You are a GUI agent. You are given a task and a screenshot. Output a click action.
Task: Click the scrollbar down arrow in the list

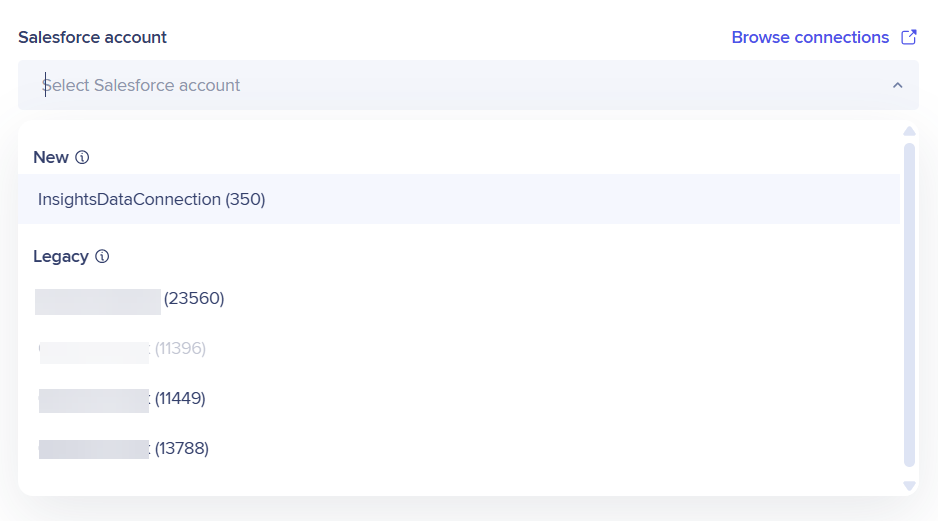[x=909, y=485]
